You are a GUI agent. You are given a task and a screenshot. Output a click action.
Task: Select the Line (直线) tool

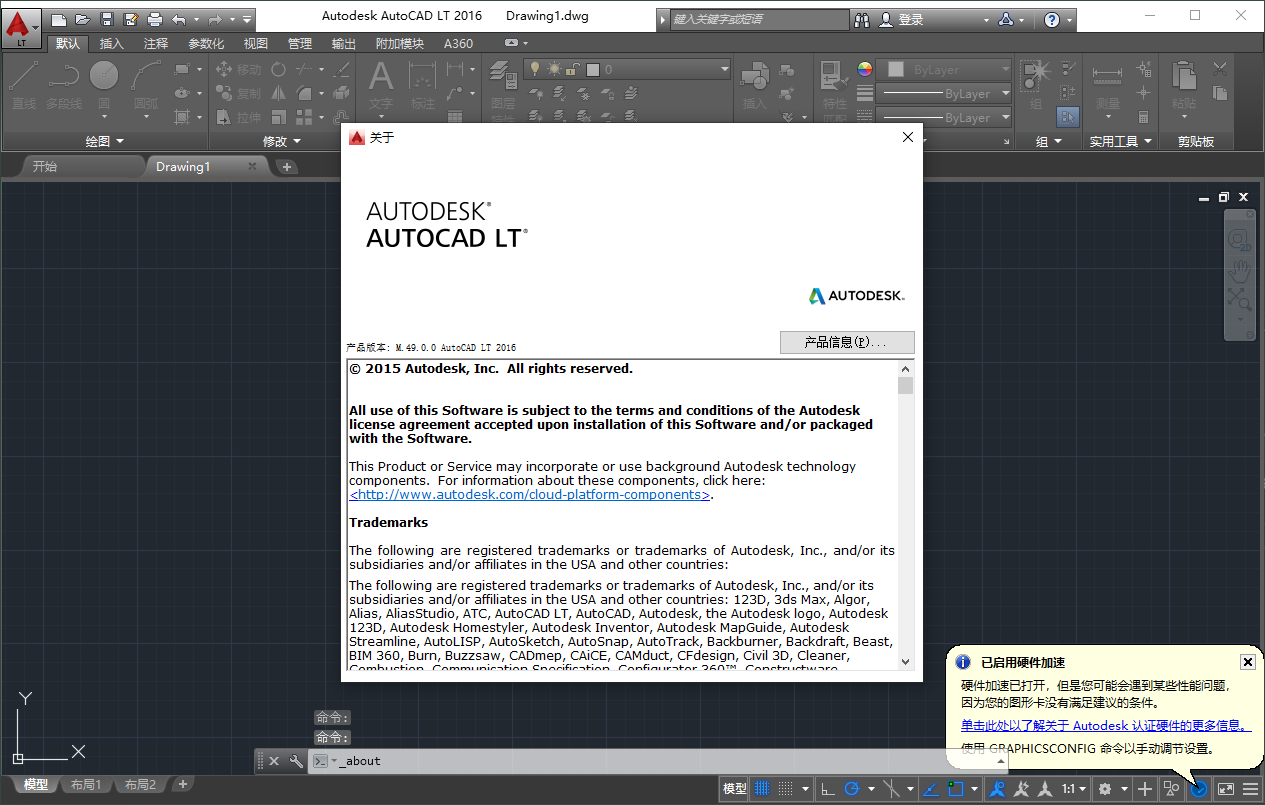[24, 85]
